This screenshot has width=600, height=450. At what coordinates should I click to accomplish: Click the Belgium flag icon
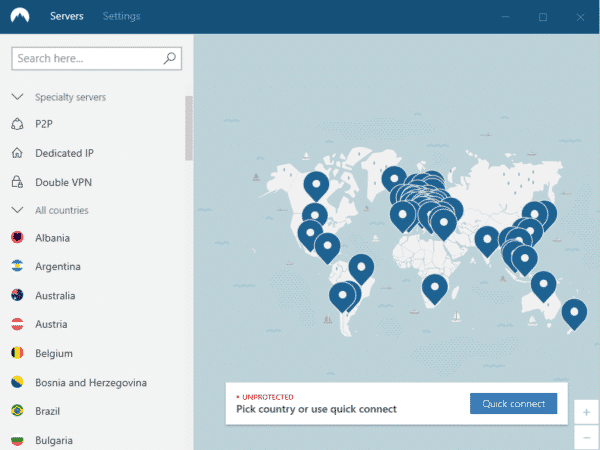pos(17,353)
